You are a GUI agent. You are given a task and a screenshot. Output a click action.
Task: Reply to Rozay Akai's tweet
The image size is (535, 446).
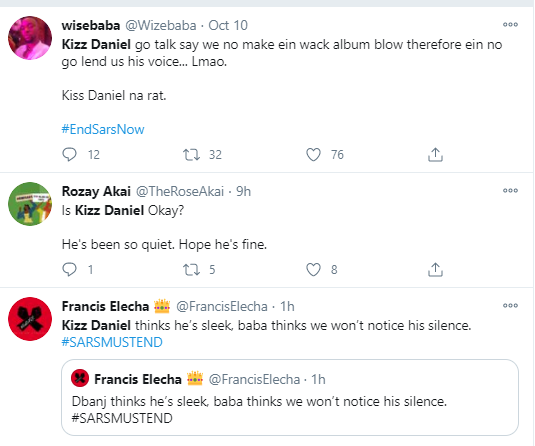pos(69,270)
